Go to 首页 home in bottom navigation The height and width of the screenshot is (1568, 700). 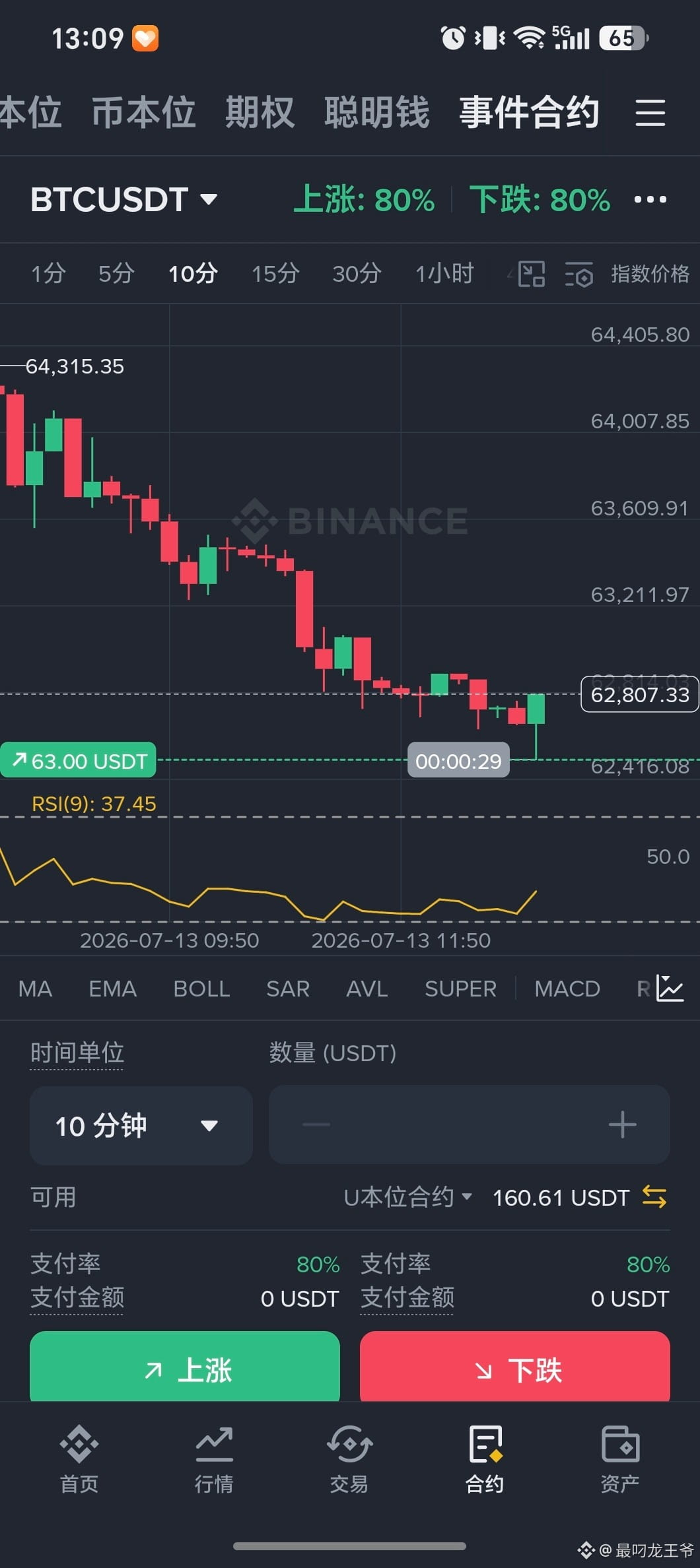point(79,1460)
